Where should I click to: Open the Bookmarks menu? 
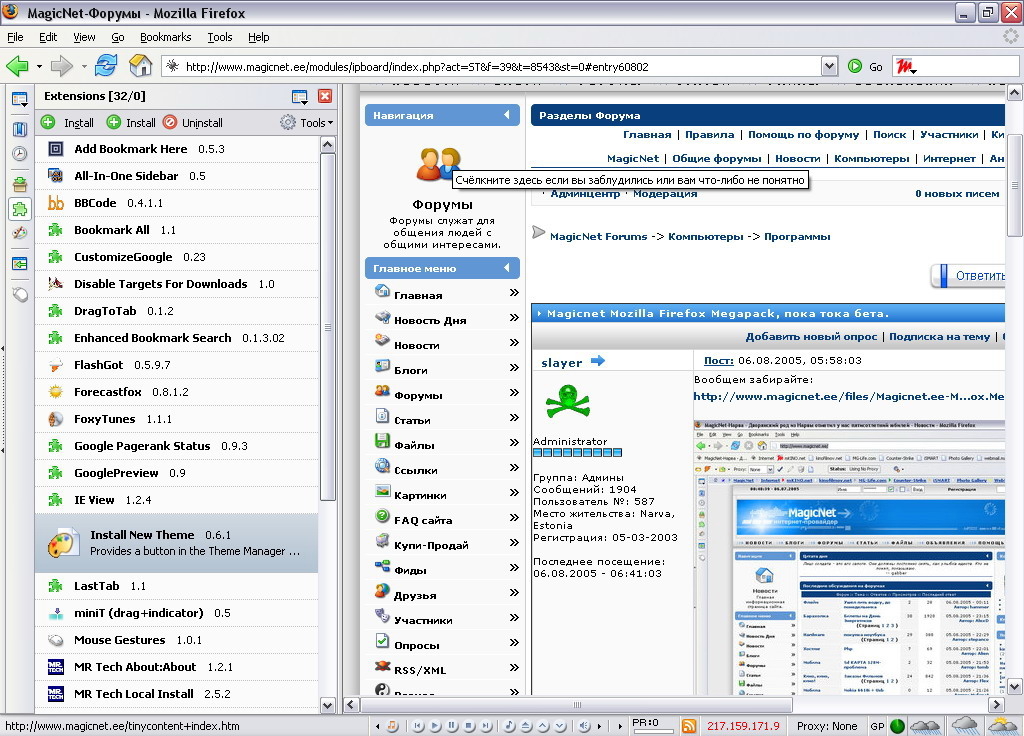166,37
